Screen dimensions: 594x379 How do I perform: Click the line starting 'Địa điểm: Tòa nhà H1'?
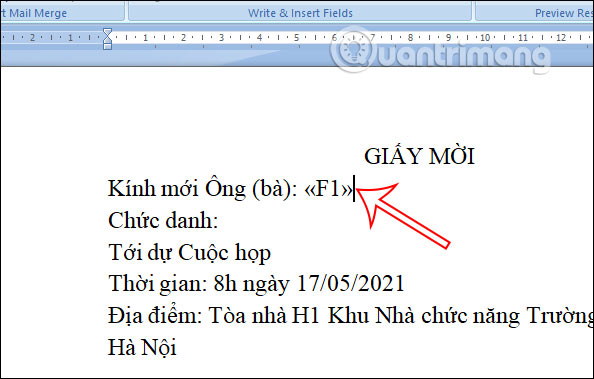(351, 316)
